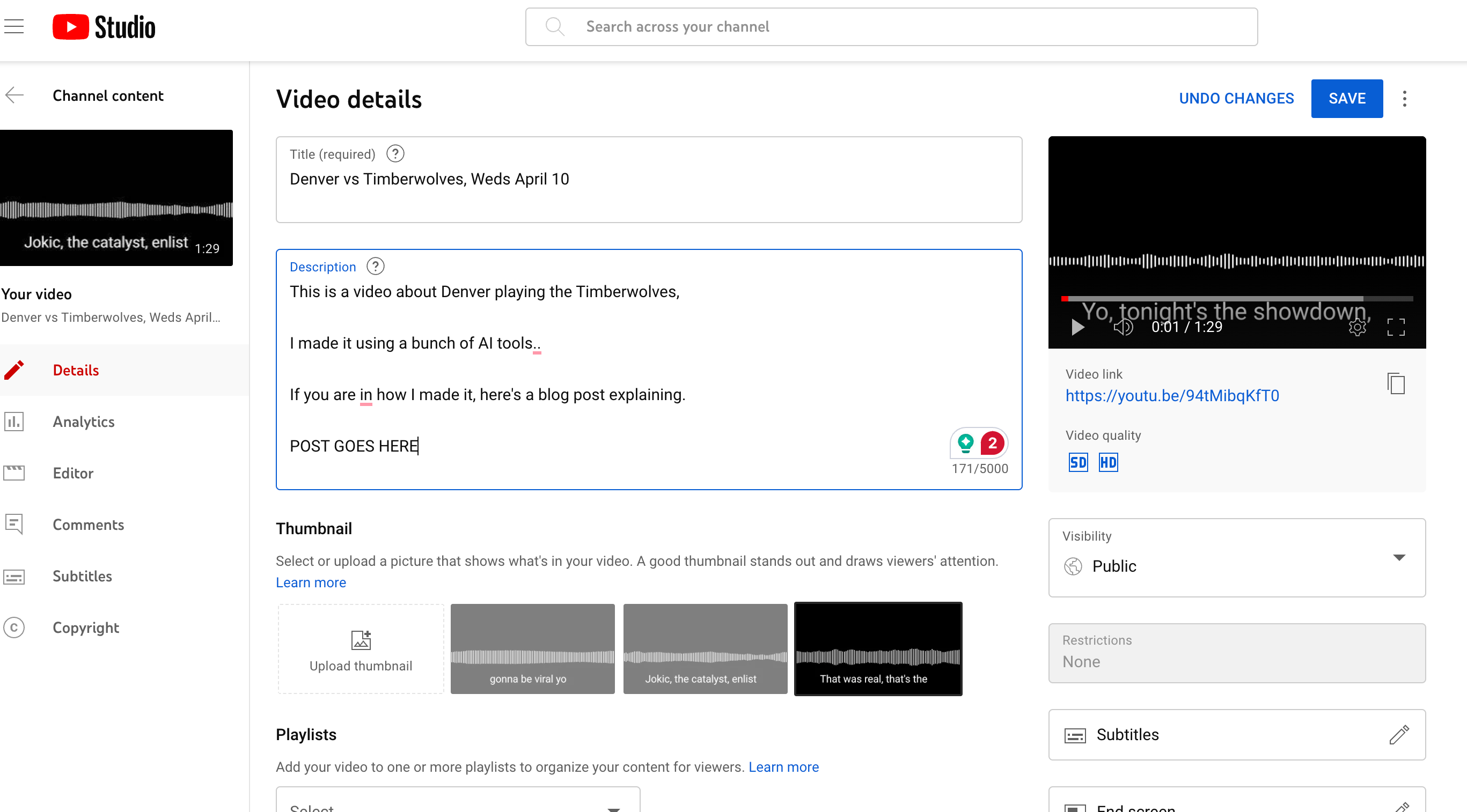Open thumbnail Learn more link
Image resolution: width=1467 pixels, height=812 pixels.
(x=311, y=582)
